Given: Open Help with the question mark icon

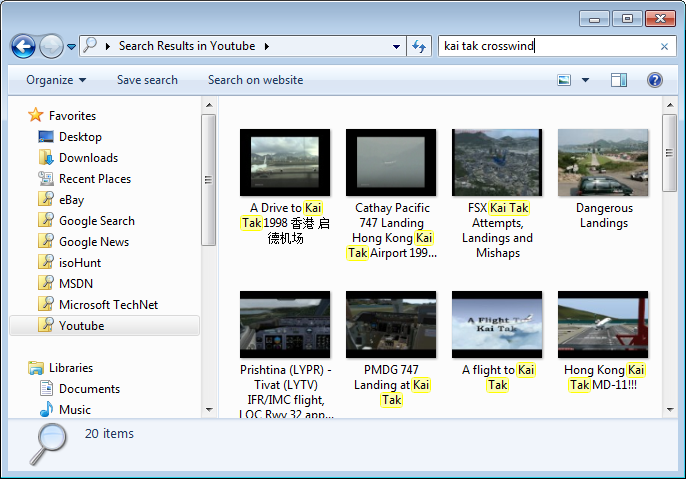Looking at the screenshot, I should tap(654, 80).
